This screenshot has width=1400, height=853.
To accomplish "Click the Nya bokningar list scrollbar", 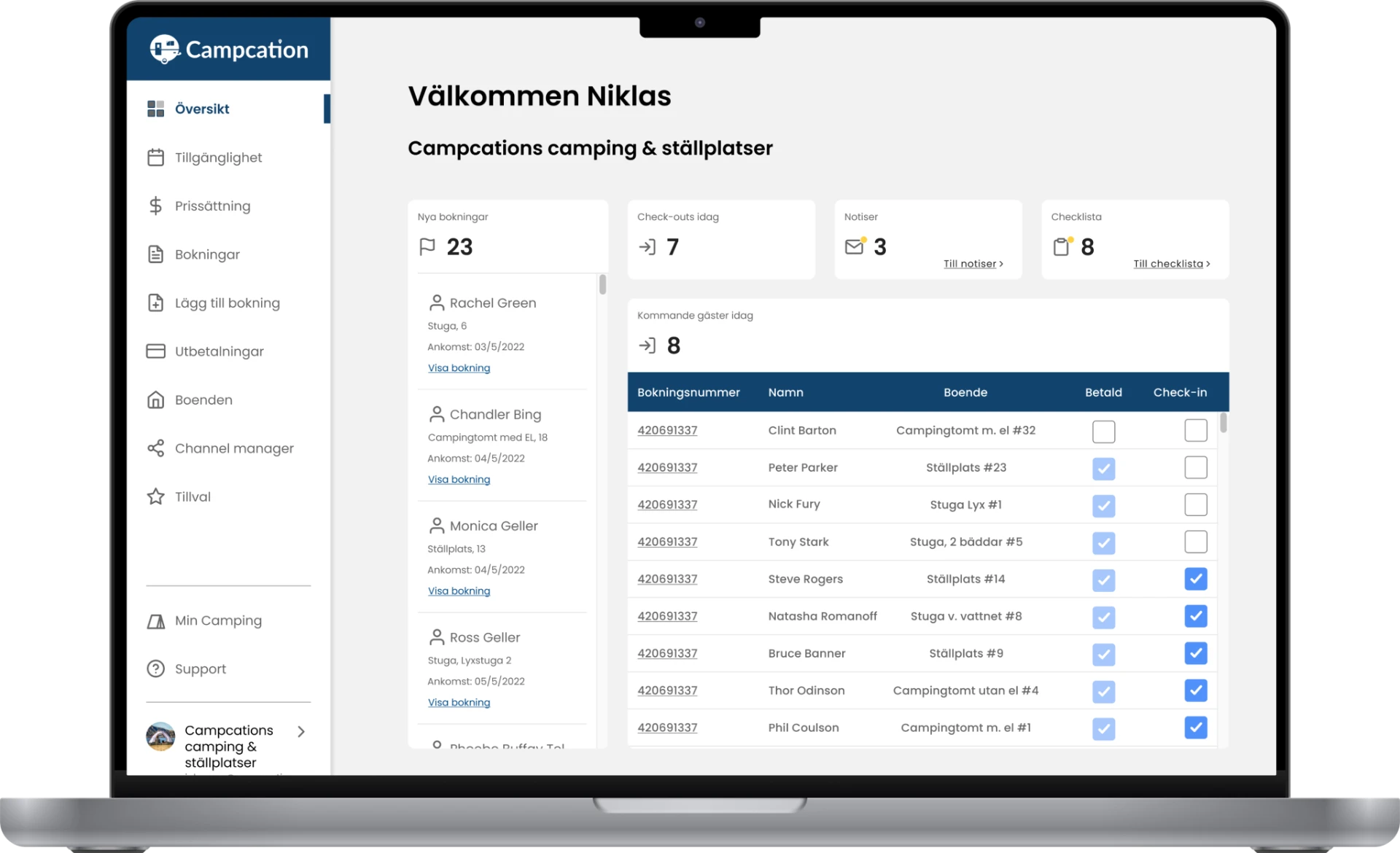I will pos(602,285).
